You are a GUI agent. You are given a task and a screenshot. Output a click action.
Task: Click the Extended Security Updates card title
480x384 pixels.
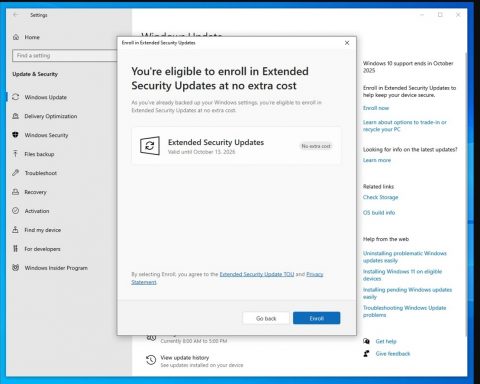[216, 142]
